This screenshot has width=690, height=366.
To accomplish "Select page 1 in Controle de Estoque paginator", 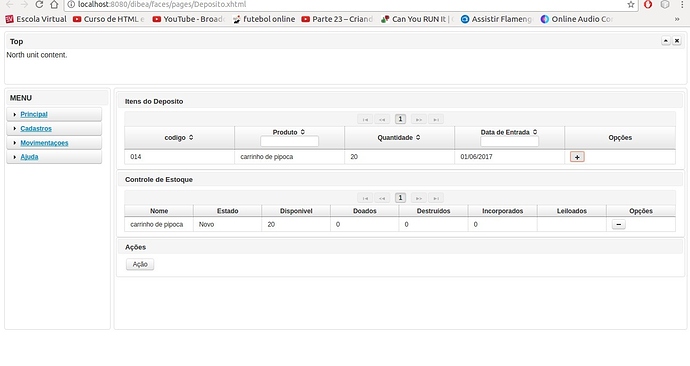I will (x=400, y=198).
